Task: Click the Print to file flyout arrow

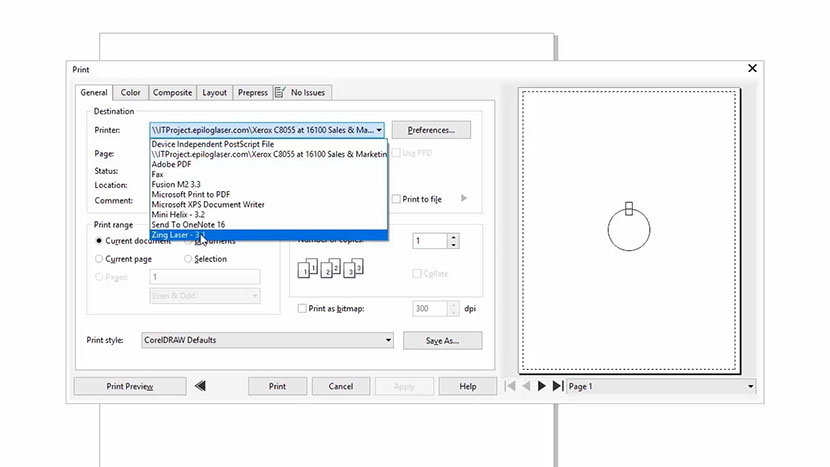Action: coord(463,199)
